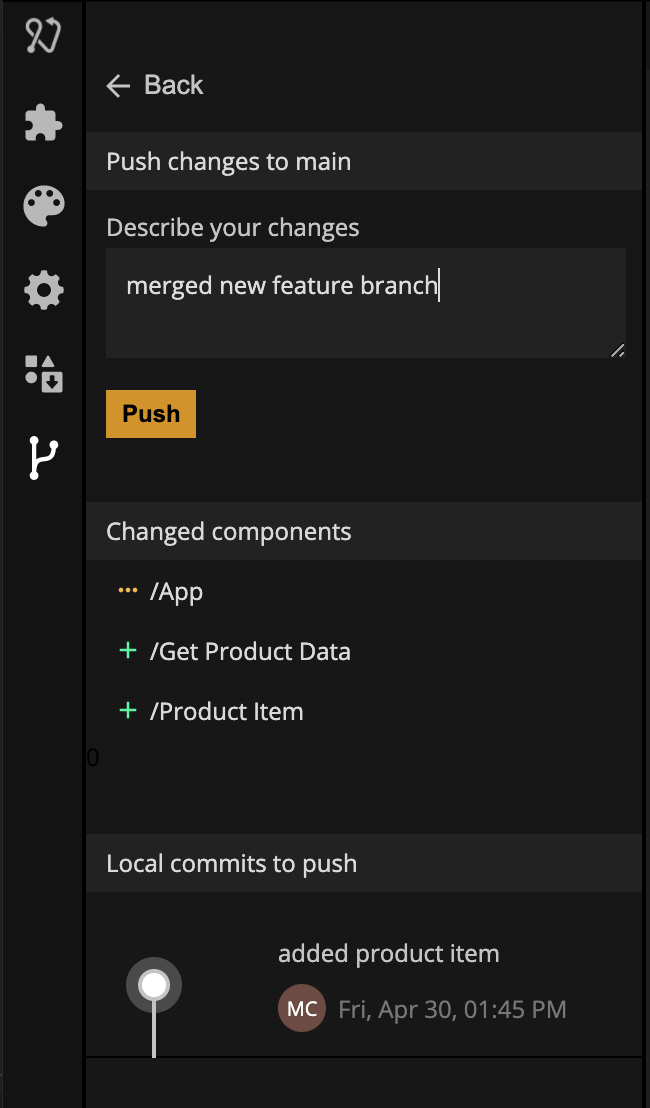Click the MC author avatar

click(x=301, y=1009)
